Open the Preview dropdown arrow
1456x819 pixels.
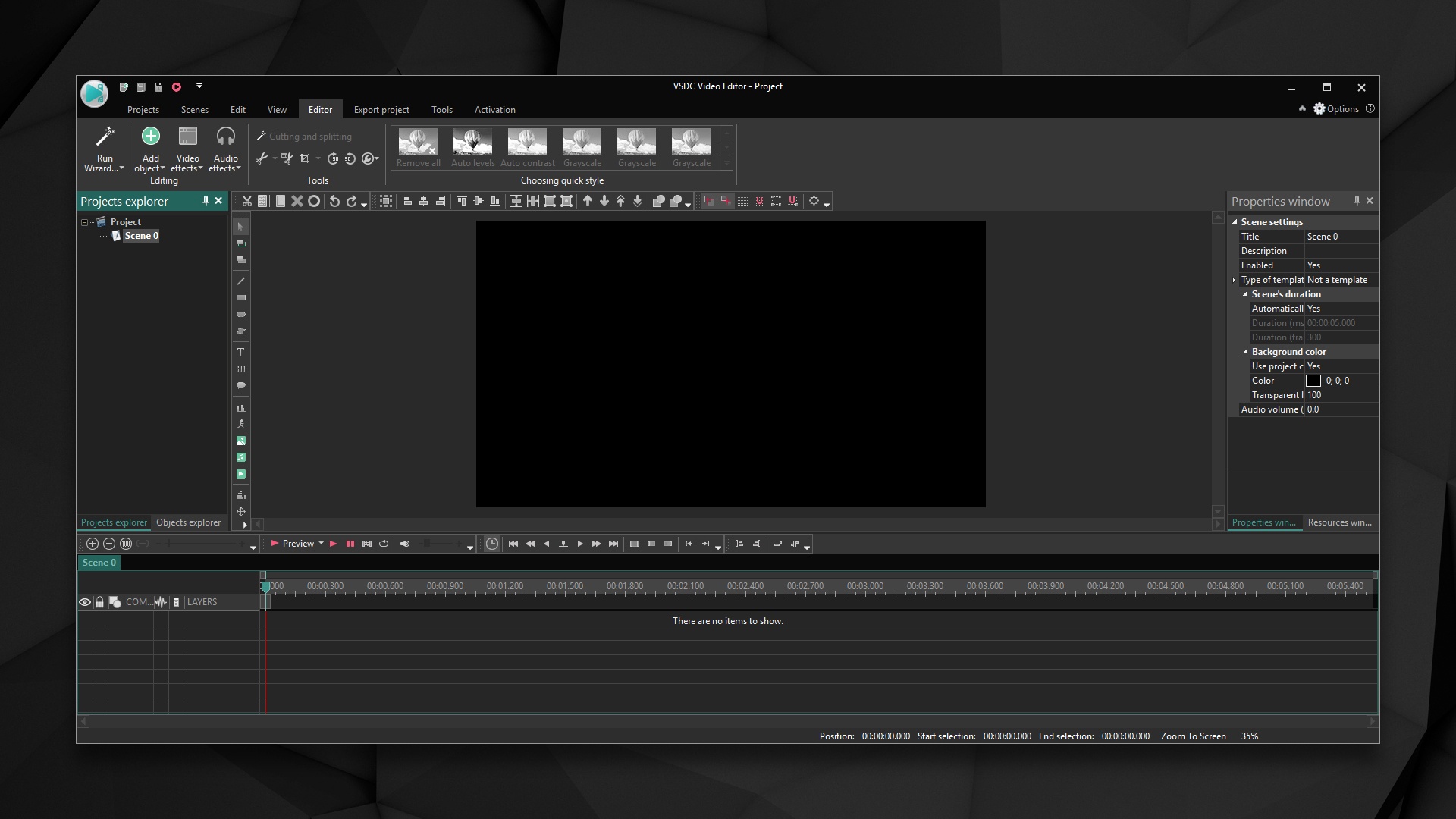tap(322, 544)
